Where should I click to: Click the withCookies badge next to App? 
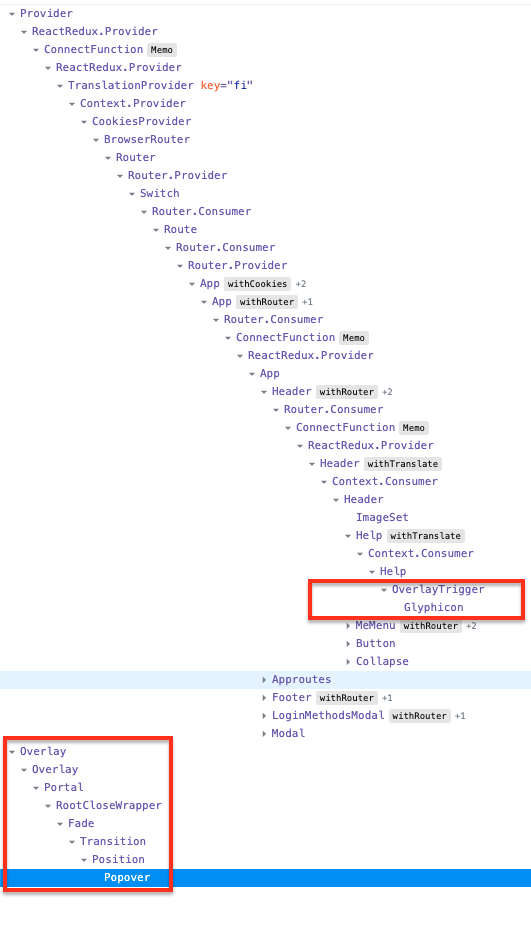point(257,284)
